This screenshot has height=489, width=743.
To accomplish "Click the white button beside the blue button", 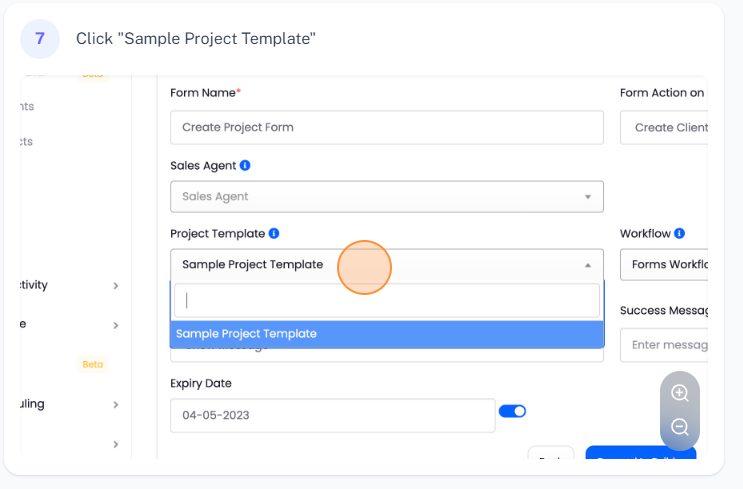I will point(551,455).
